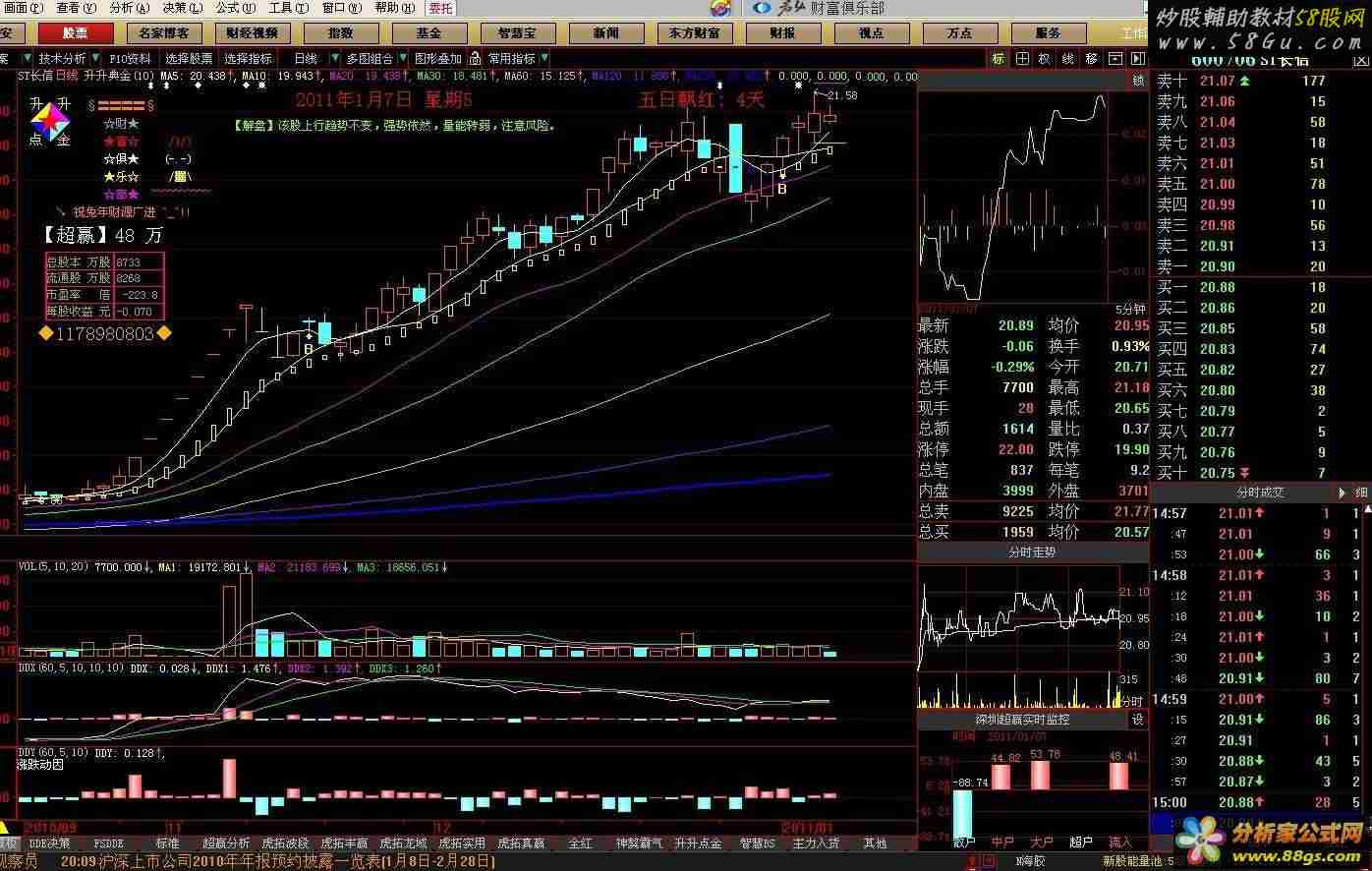
Task: Open the 多图组合 dropdown arrow
Action: [403, 59]
